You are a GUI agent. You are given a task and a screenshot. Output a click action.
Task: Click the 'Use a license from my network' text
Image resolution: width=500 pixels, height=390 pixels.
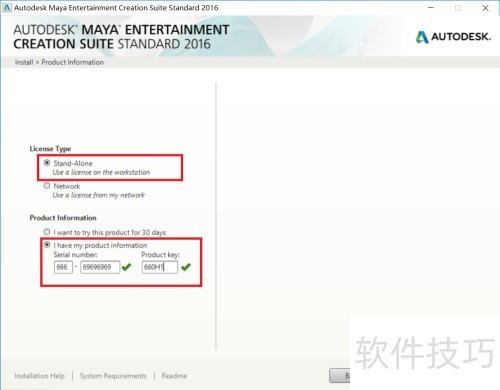(x=99, y=195)
